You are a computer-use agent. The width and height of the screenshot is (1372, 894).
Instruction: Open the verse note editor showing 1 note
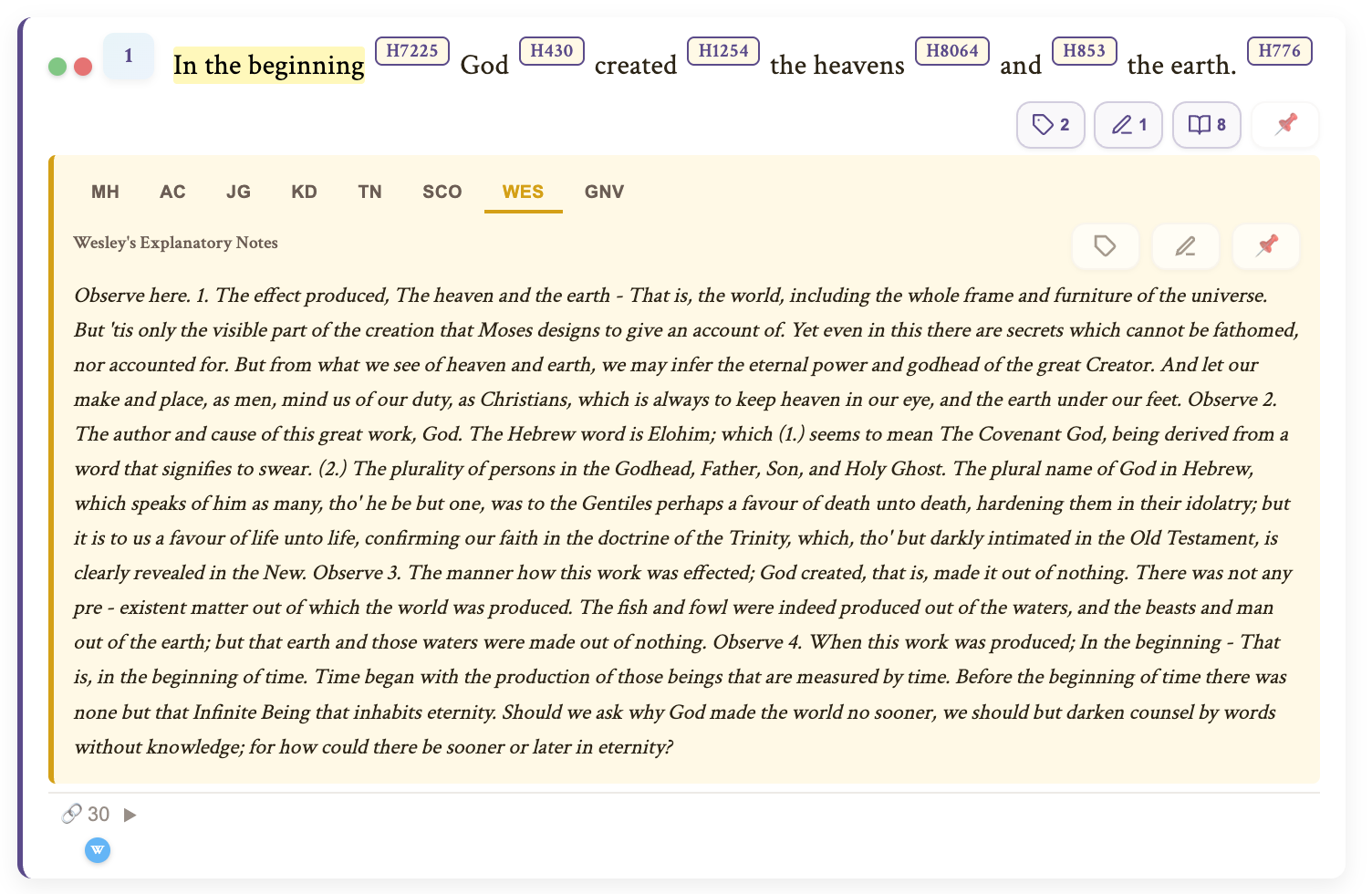coord(1128,125)
